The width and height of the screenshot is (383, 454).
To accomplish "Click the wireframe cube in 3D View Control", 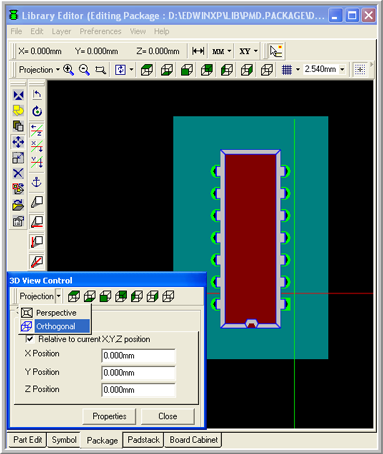I will point(168,296).
